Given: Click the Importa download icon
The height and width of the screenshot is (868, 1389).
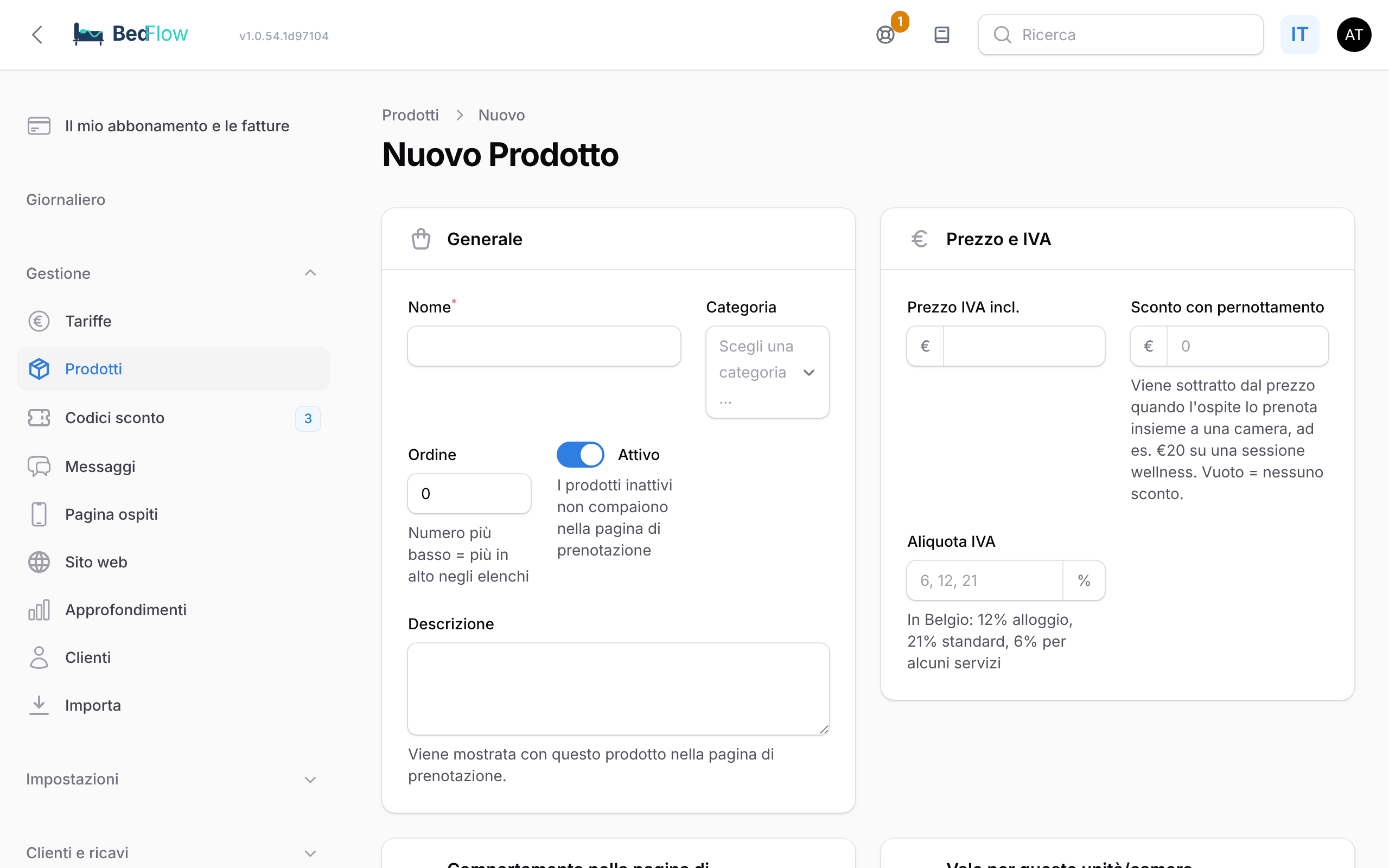Looking at the screenshot, I should pyautogui.click(x=39, y=705).
